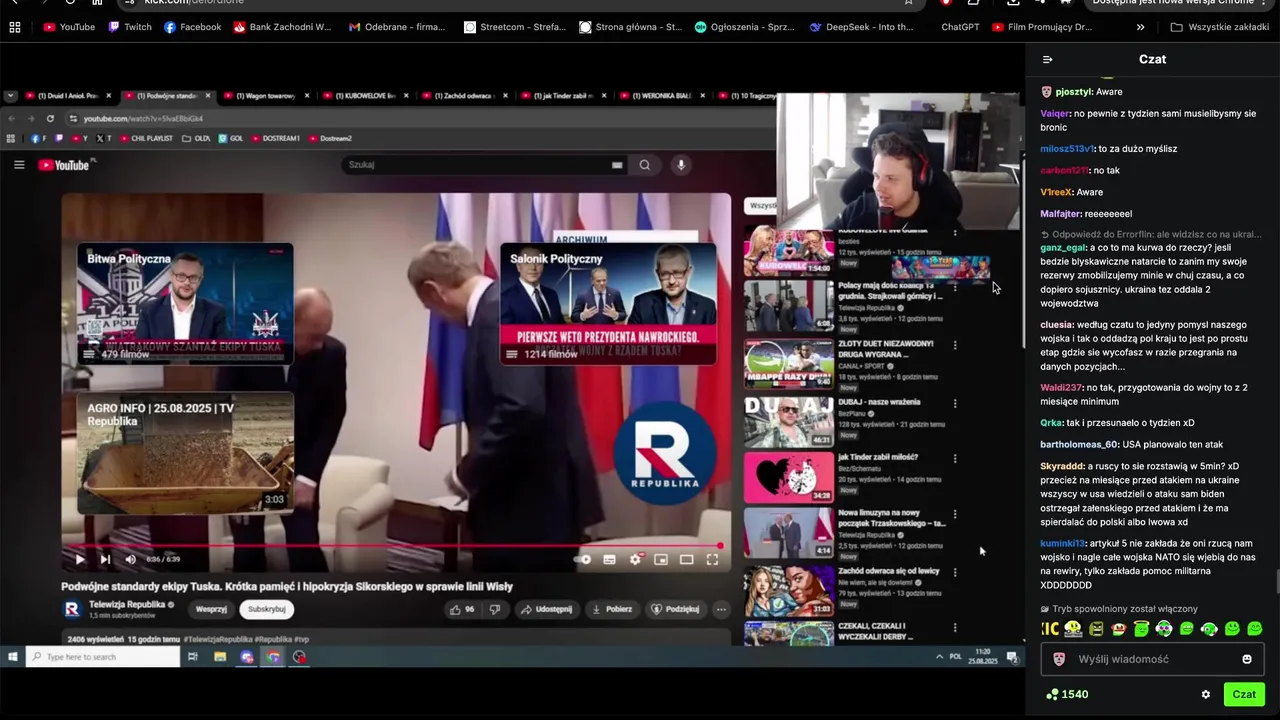This screenshot has width=1280, height=720.
Task: Click the YouTube search magnifier button
Action: coord(645,165)
